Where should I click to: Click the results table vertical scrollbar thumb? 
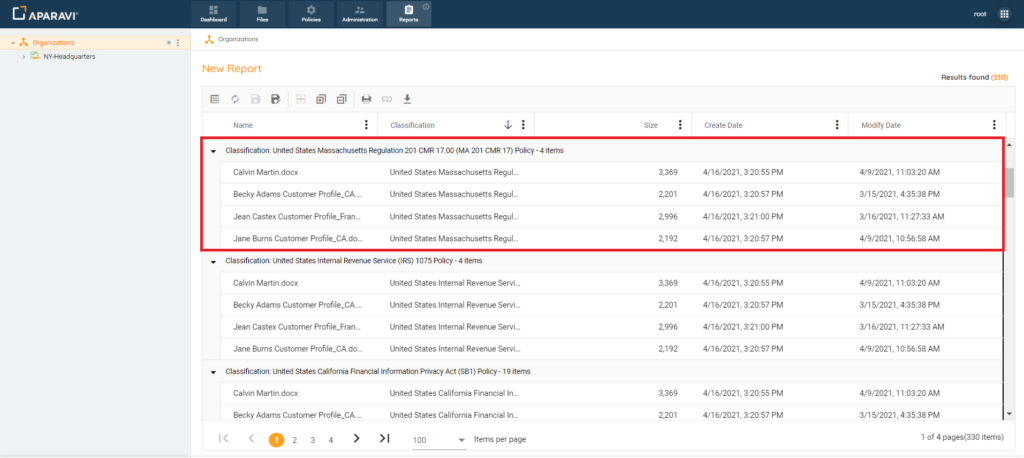(x=1007, y=183)
